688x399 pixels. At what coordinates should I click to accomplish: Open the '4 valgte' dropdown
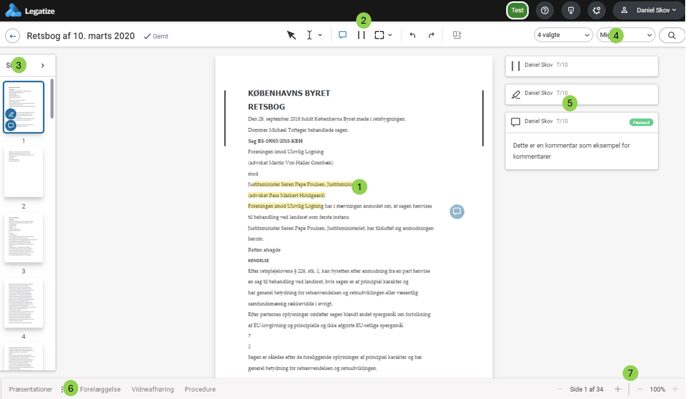563,35
